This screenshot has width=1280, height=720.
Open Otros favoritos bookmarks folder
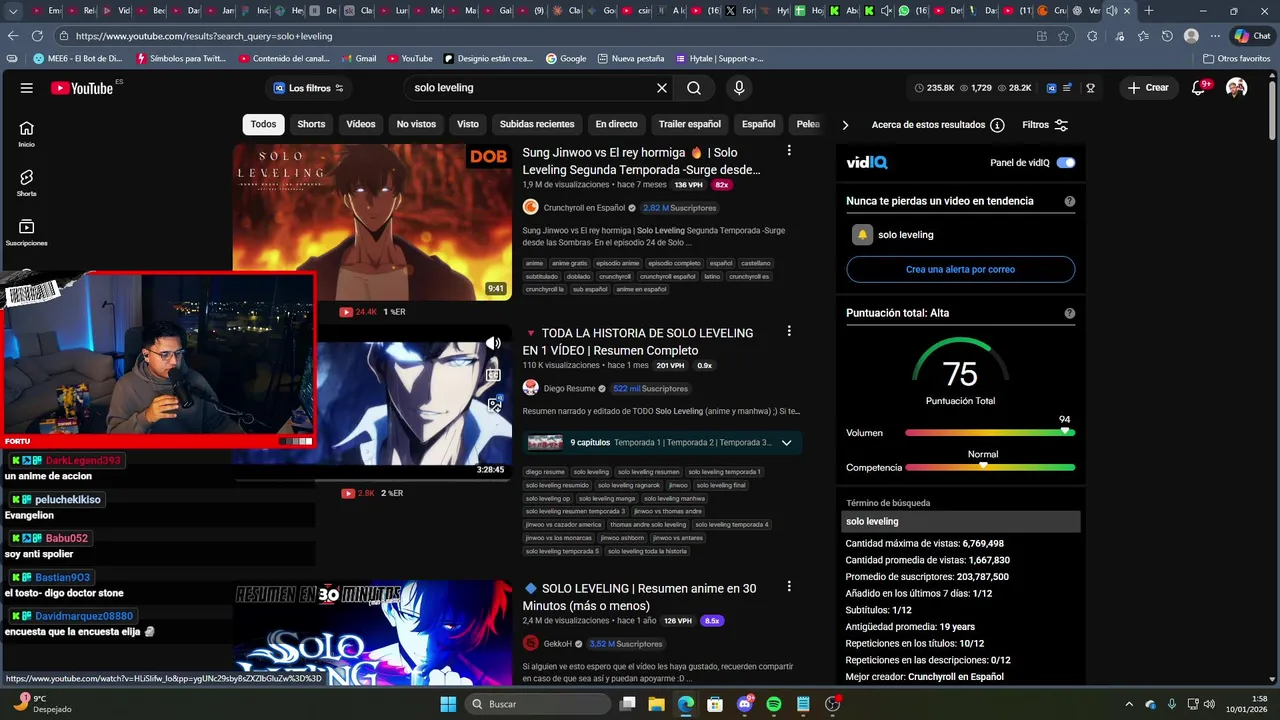point(1236,59)
